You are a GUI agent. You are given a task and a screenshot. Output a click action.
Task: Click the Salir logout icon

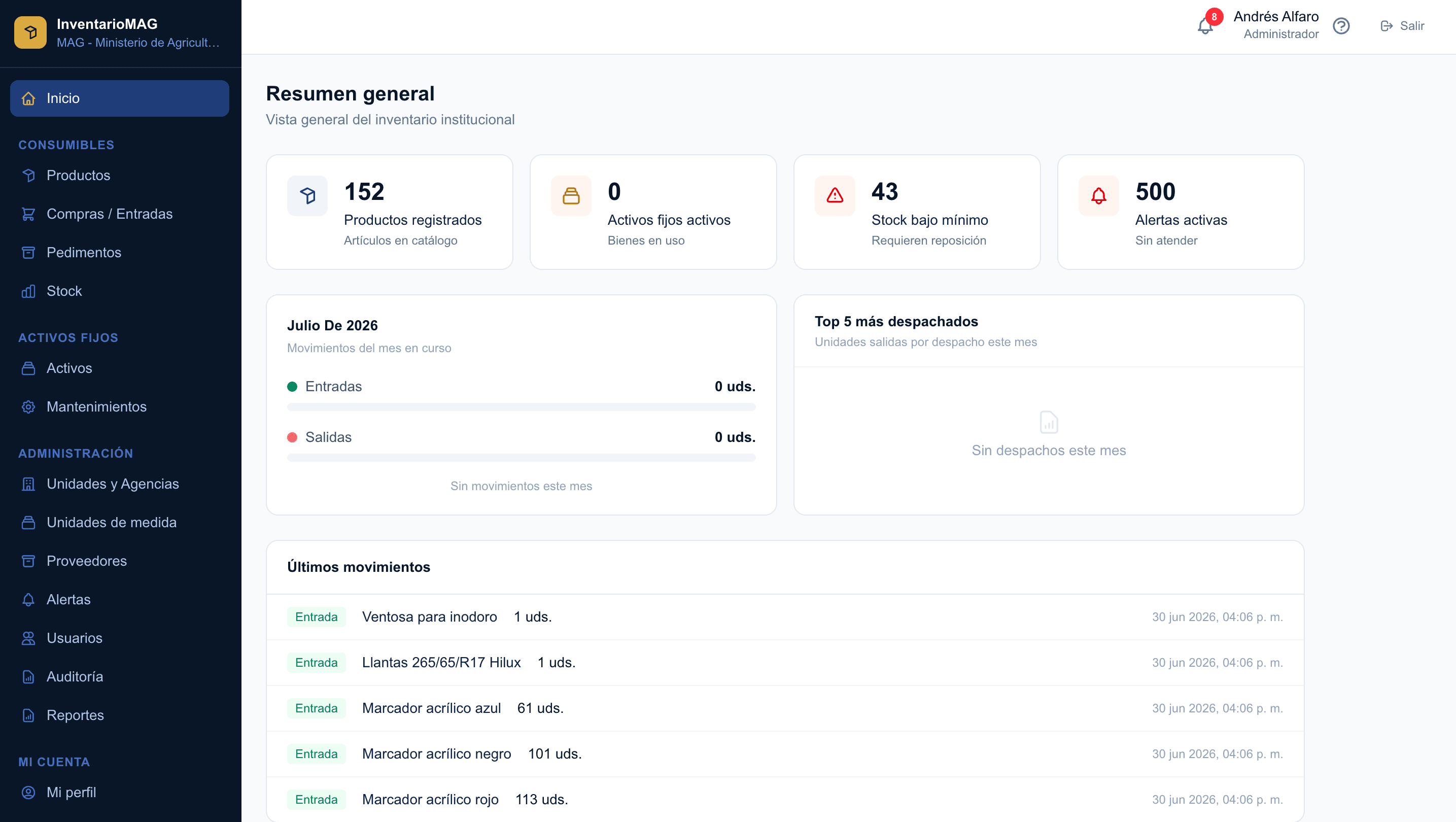[x=1386, y=26]
